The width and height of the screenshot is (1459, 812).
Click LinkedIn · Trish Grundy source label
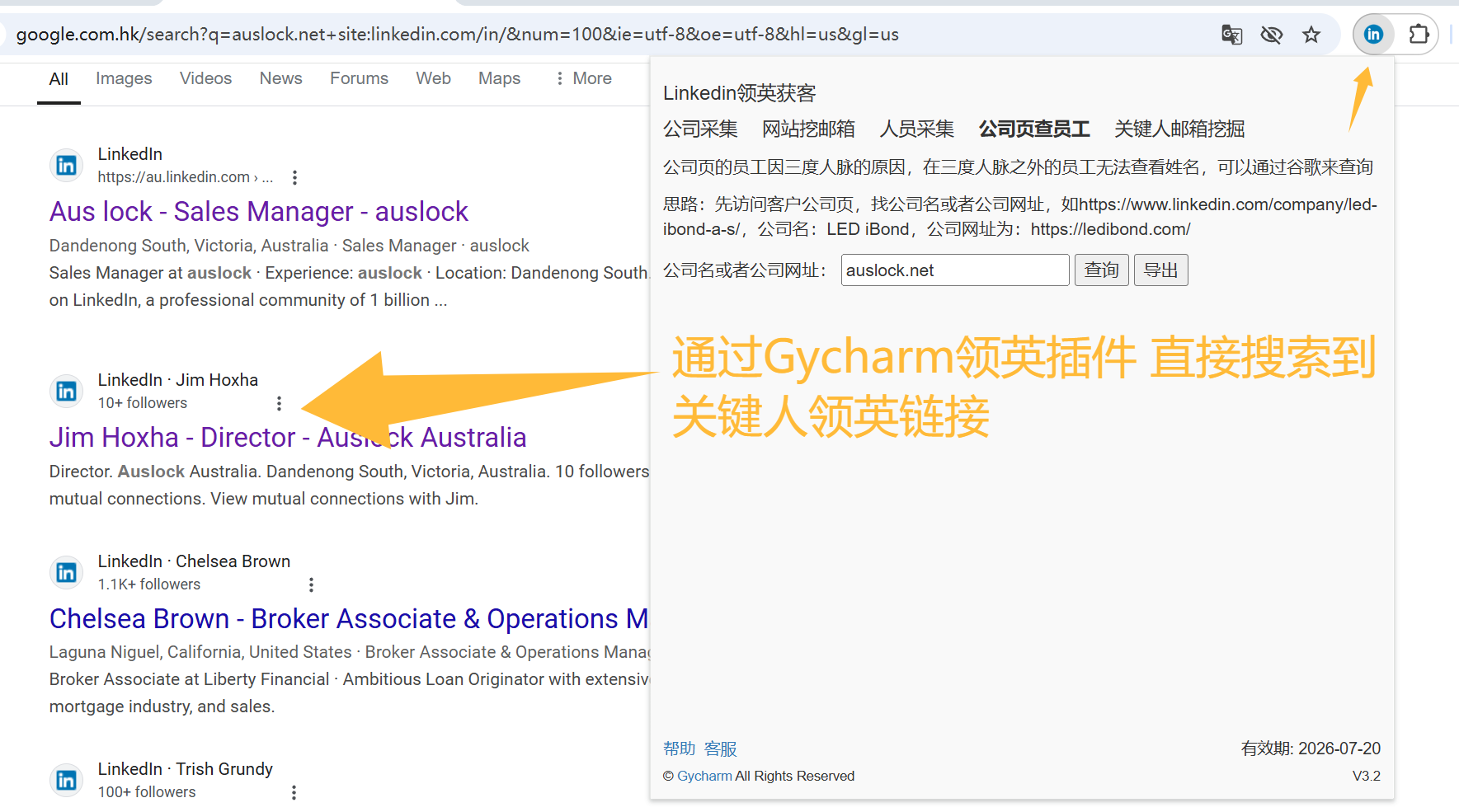pyautogui.click(x=186, y=769)
